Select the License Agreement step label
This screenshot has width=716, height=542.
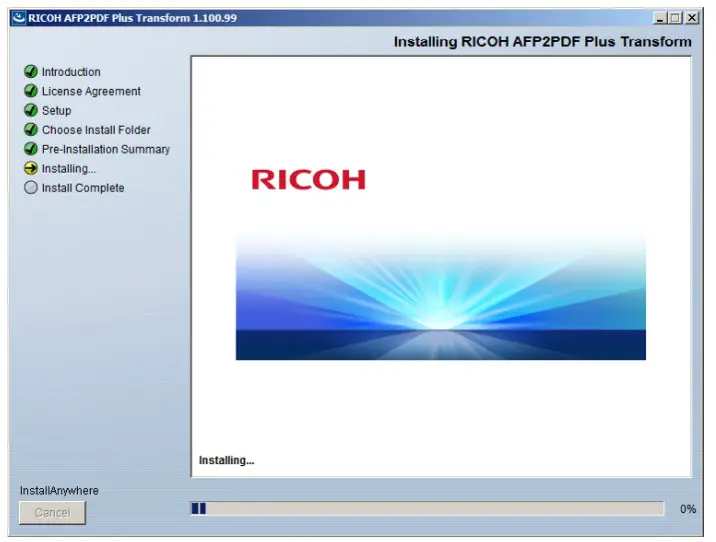point(91,91)
